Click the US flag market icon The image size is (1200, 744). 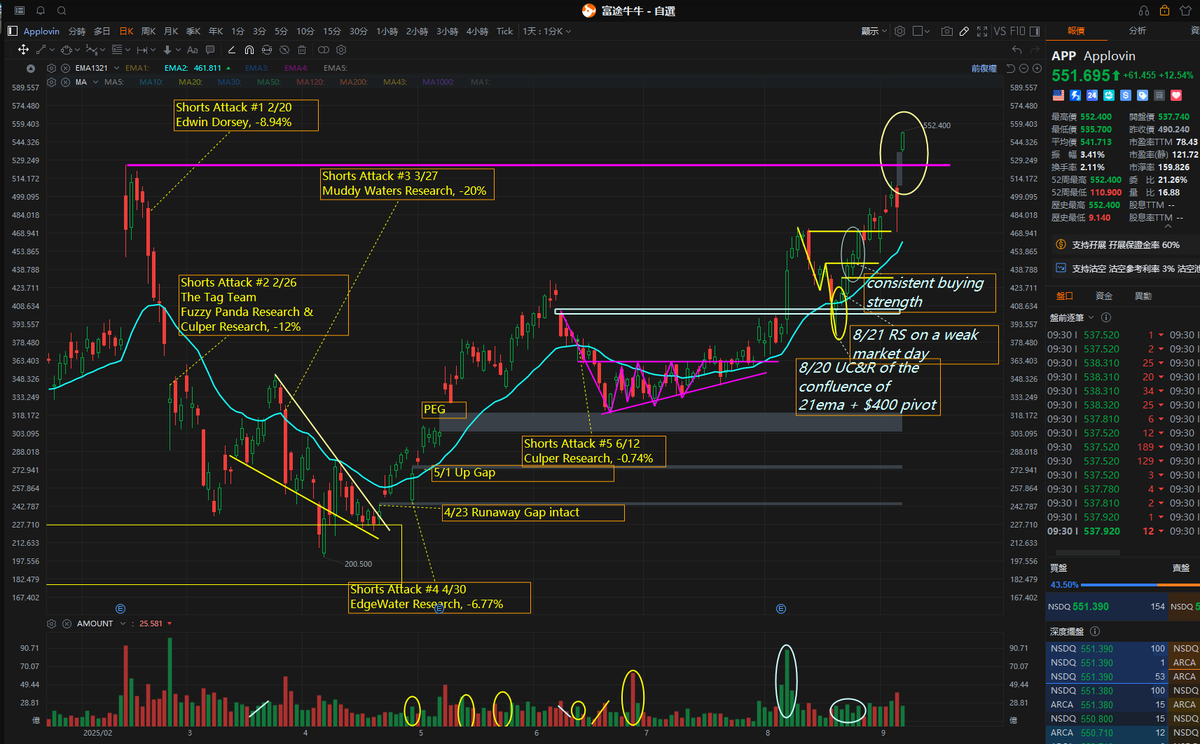pyautogui.click(x=1057, y=95)
